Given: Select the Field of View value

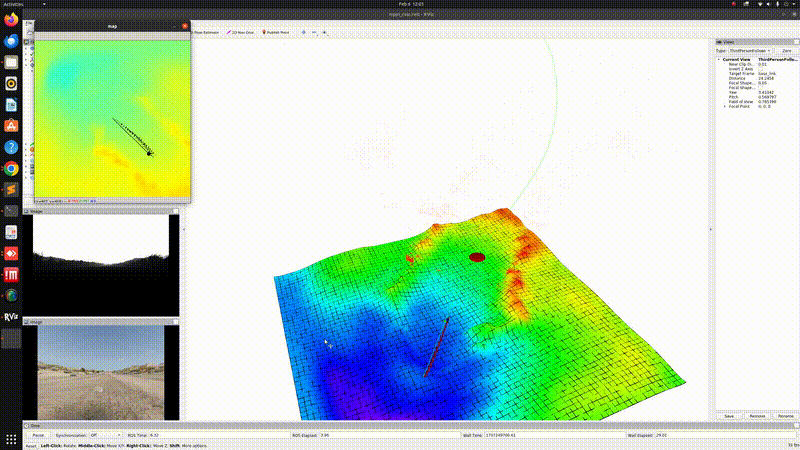Looking at the screenshot, I should (x=767, y=102).
